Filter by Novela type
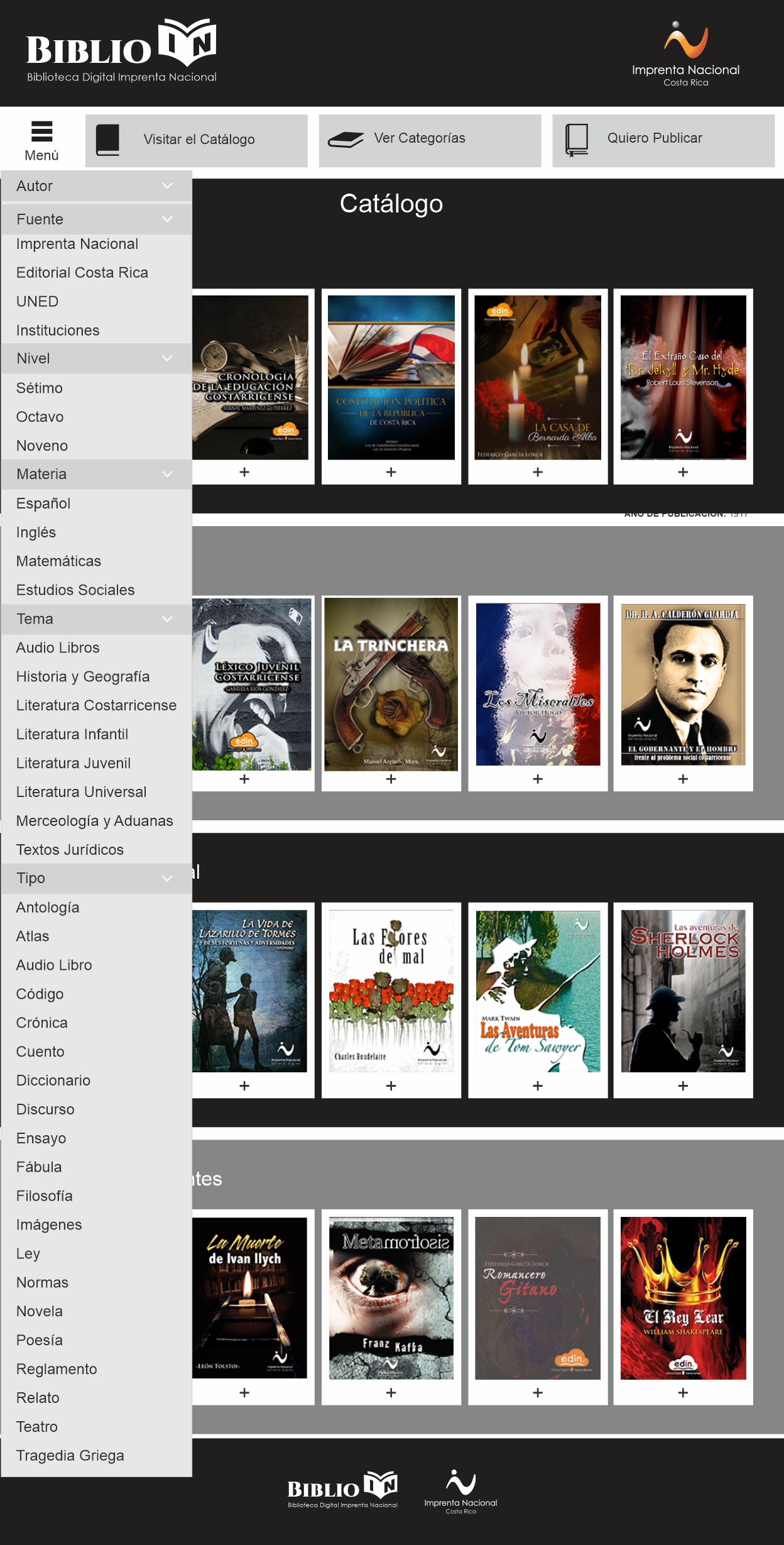 tap(40, 1311)
